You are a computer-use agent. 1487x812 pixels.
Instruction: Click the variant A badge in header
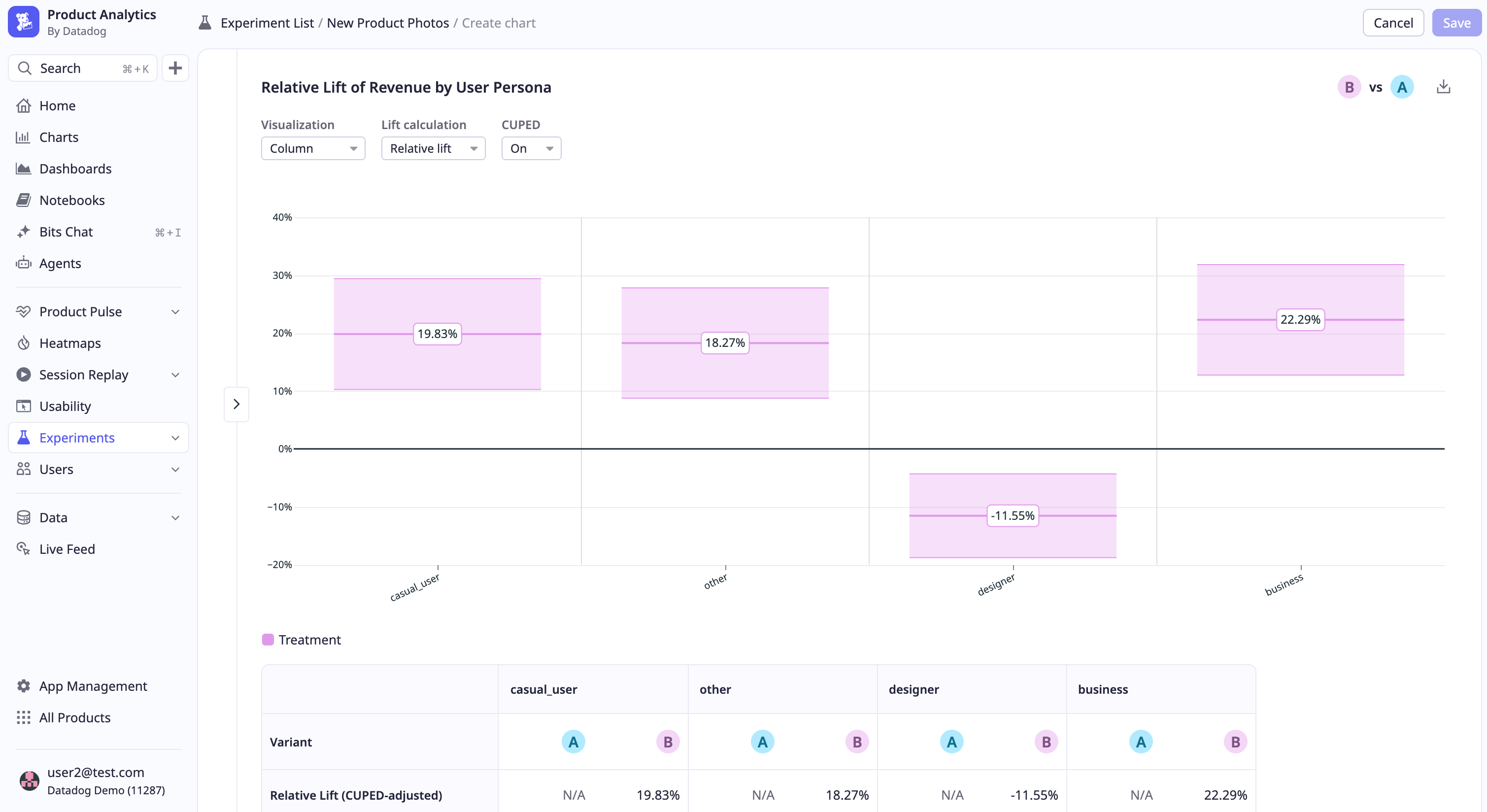(x=1402, y=87)
